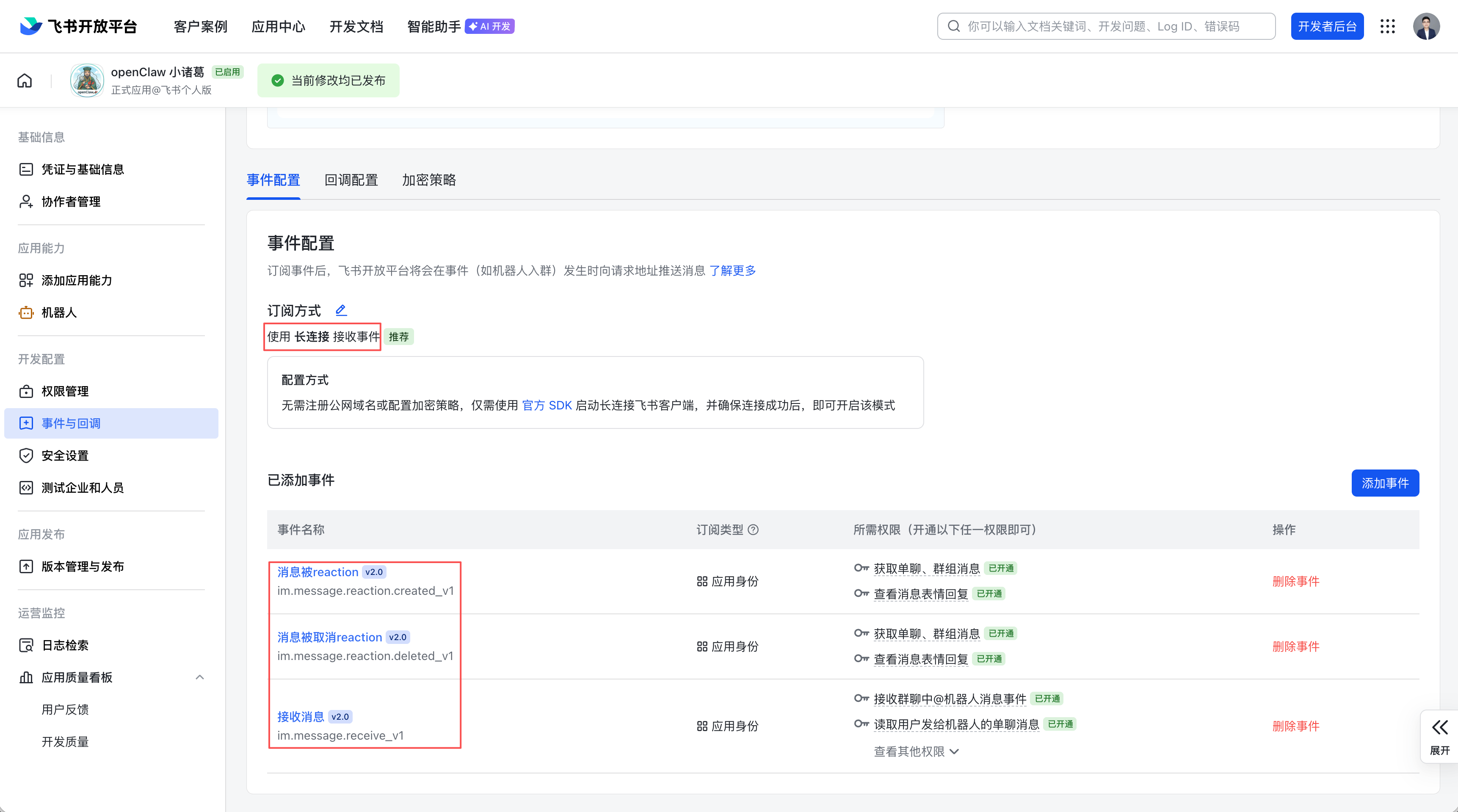Click the openClaw 小诸葛 app avatar
The height and width of the screenshot is (812, 1458).
87,80
